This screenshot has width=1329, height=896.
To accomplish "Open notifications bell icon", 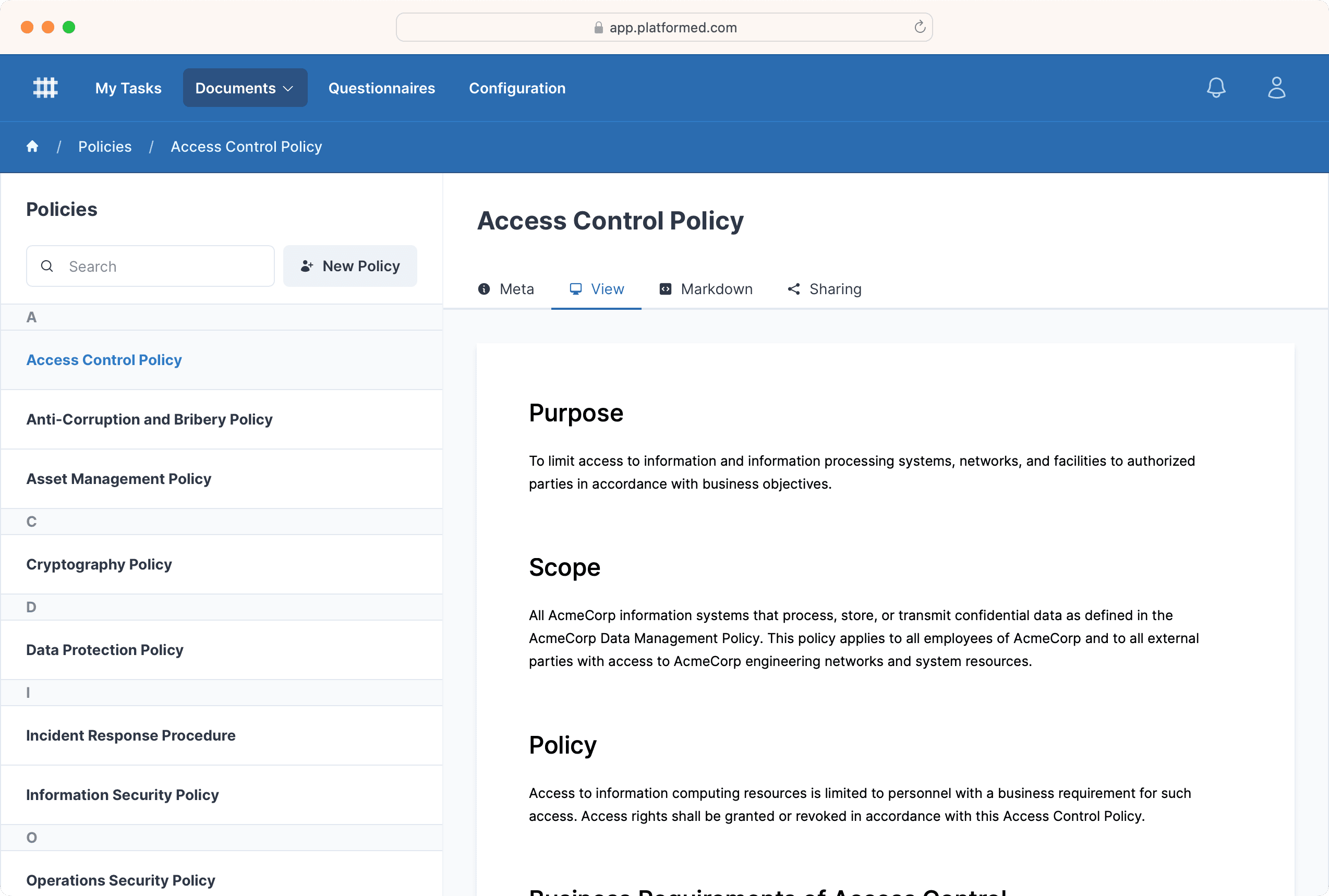I will coord(1216,88).
